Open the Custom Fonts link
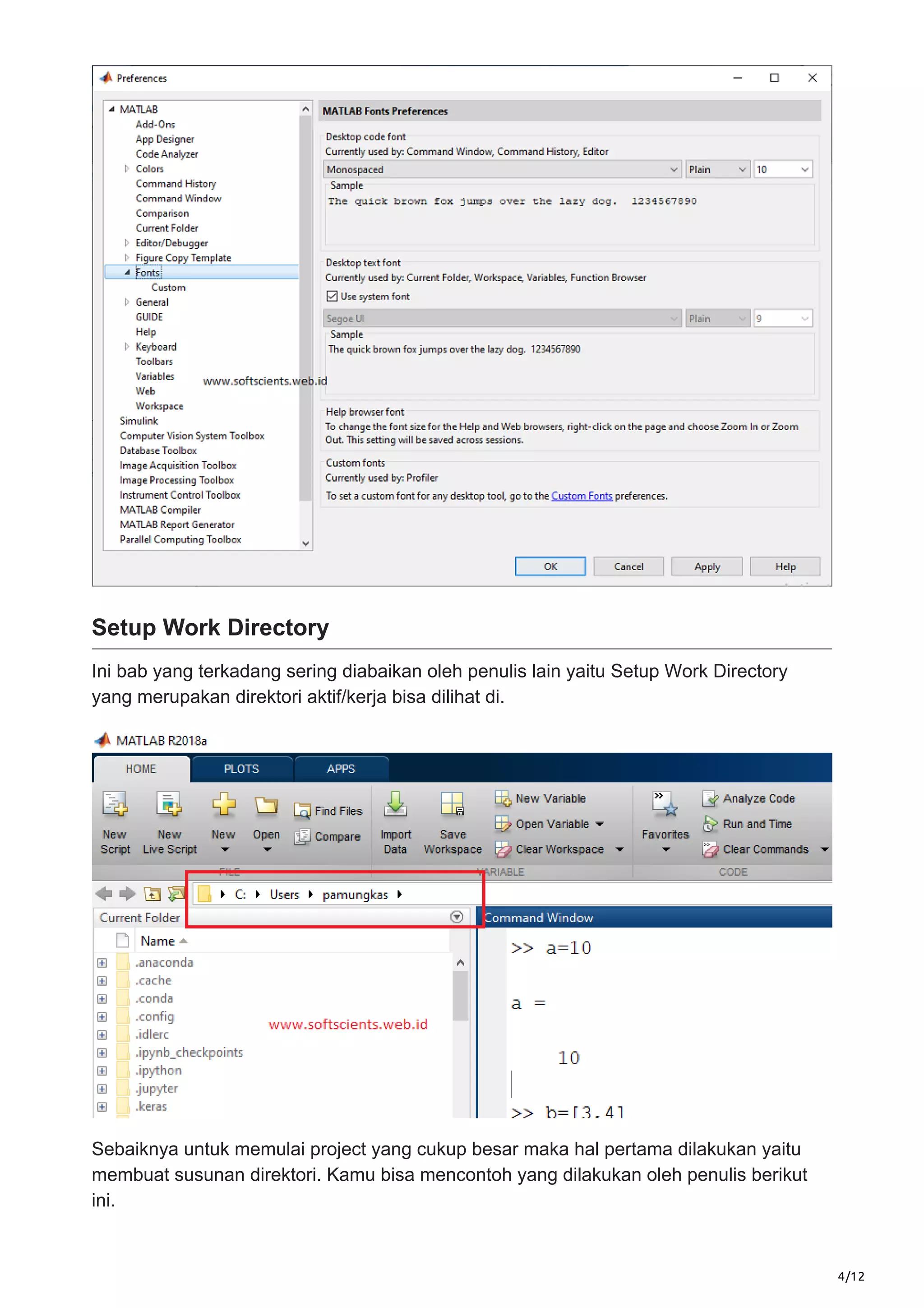The height and width of the screenshot is (1308, 924). [582, 496]
